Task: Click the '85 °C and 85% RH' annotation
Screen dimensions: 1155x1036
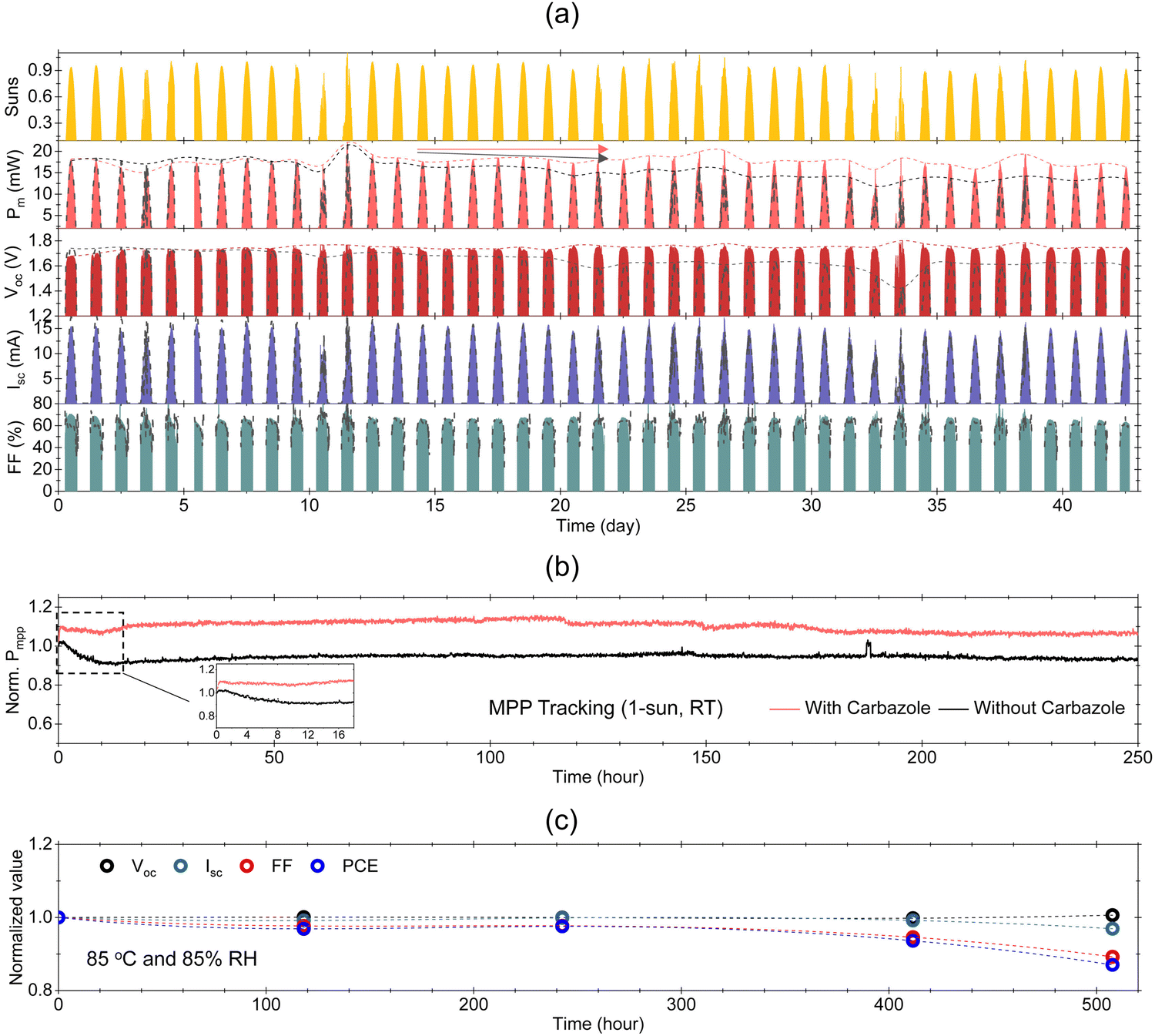Action: coord(172,959)
